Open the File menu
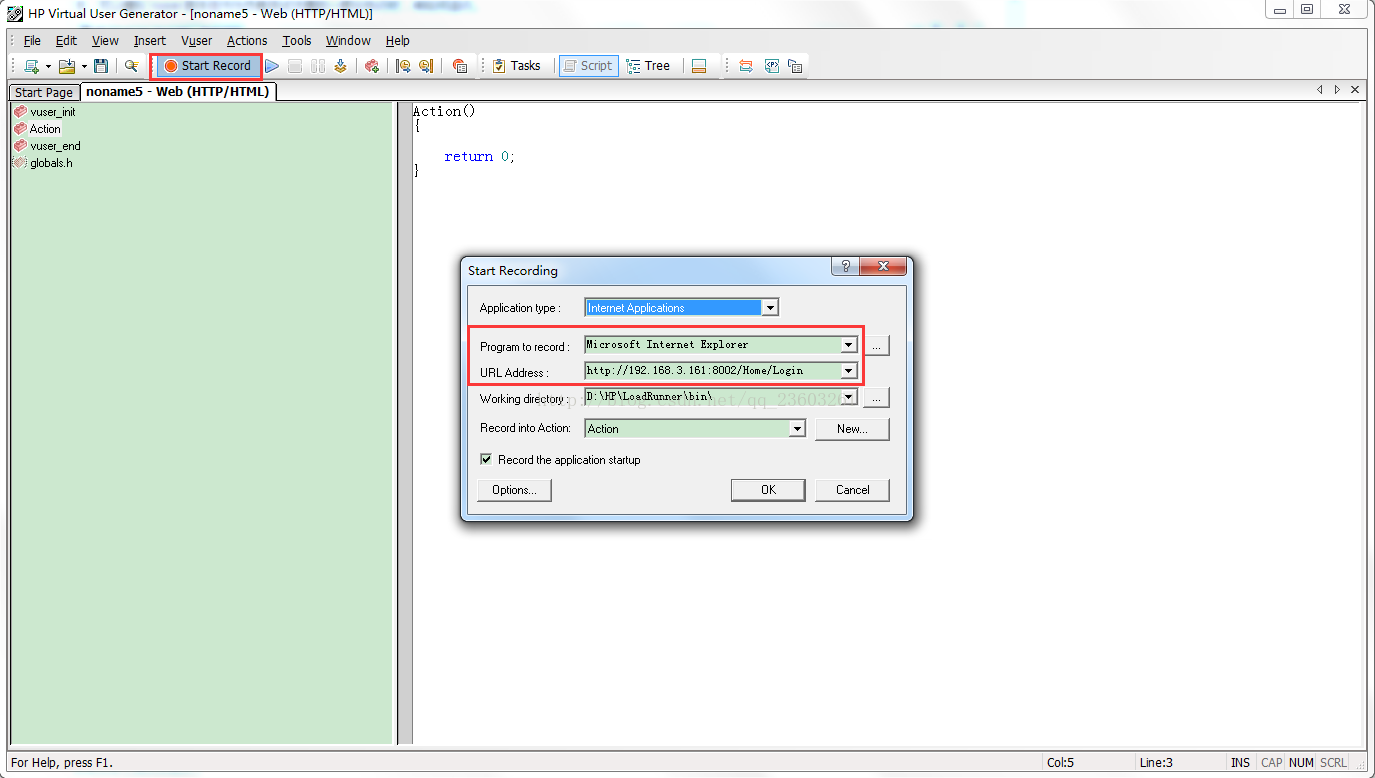 (32, 41)
